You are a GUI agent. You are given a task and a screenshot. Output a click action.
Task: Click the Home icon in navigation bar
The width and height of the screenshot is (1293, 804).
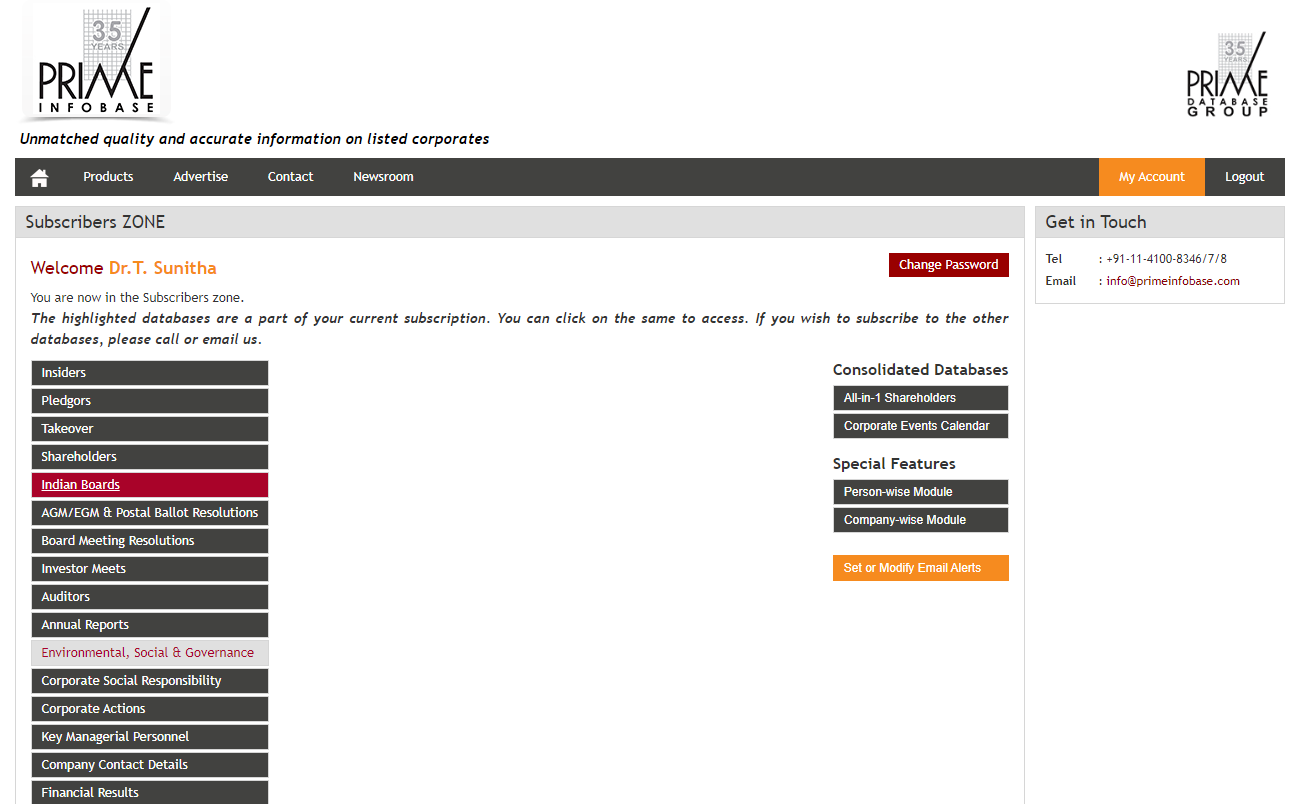pos(40,177)
